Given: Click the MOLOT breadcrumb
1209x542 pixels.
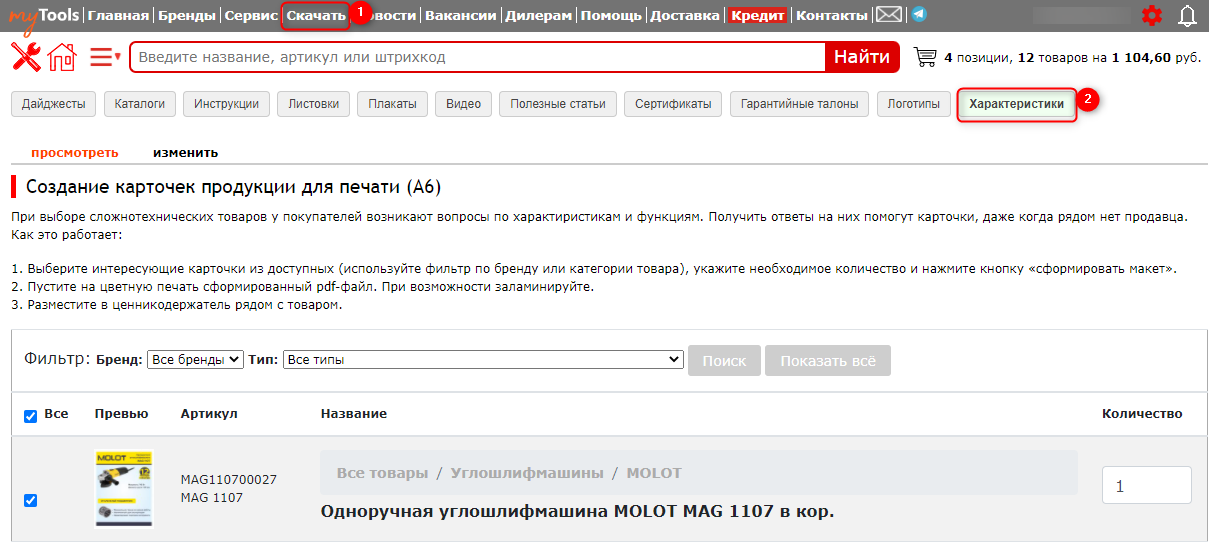Looking at the screenshot, I should [654, 472].
